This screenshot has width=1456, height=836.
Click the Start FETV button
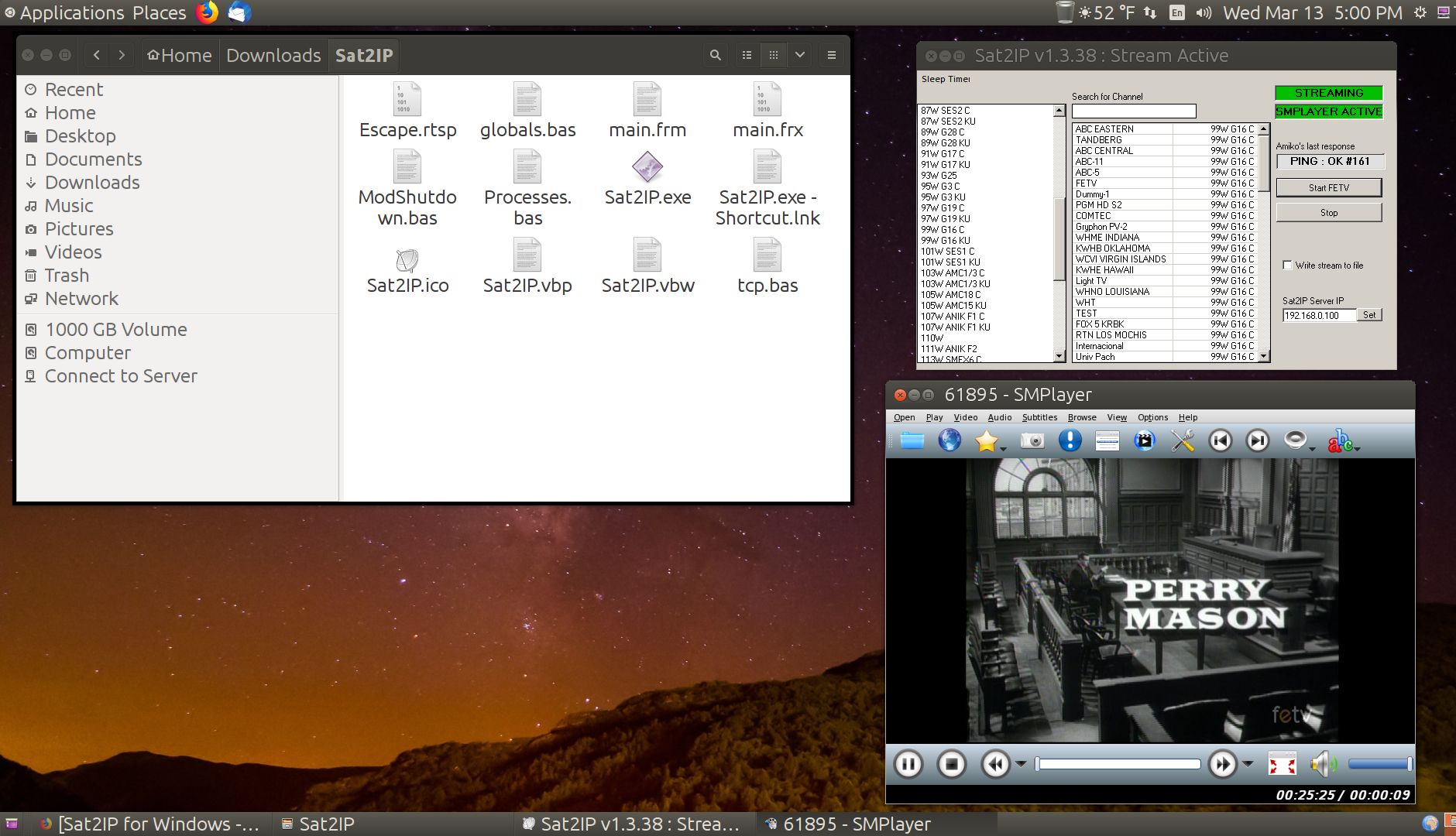[x=1329, y=188]
